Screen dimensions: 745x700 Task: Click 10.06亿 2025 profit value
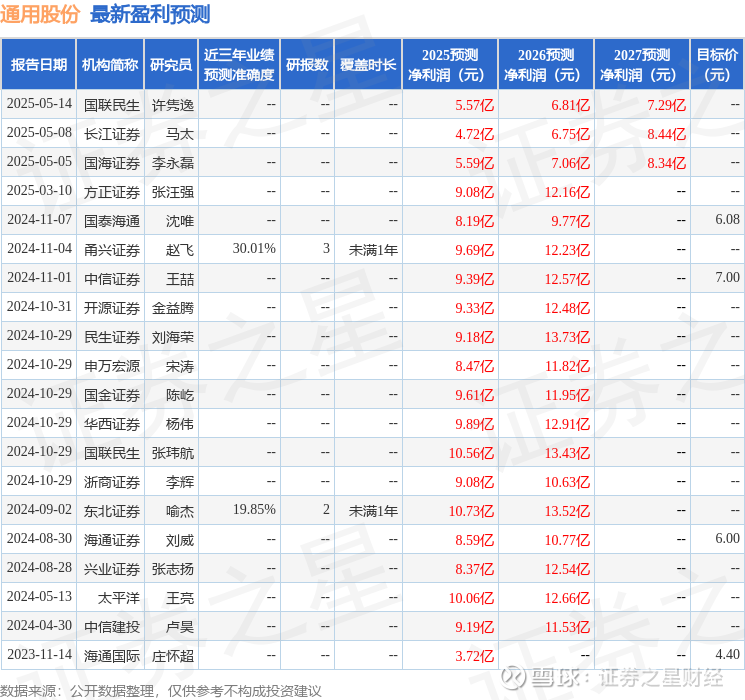point(471,598)
